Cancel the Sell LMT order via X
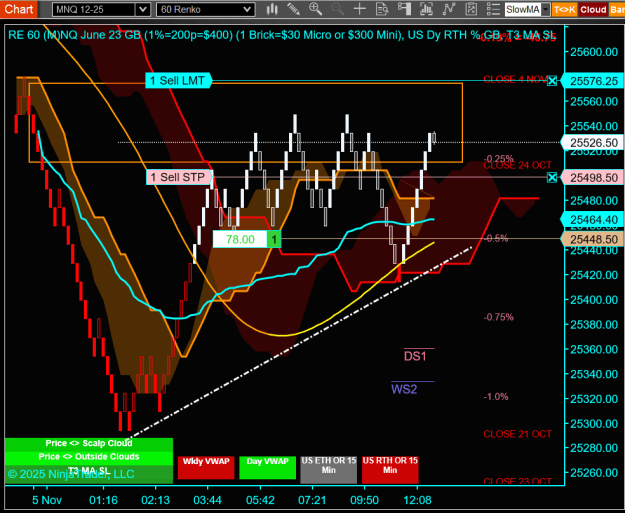 [x=552, y=81]
